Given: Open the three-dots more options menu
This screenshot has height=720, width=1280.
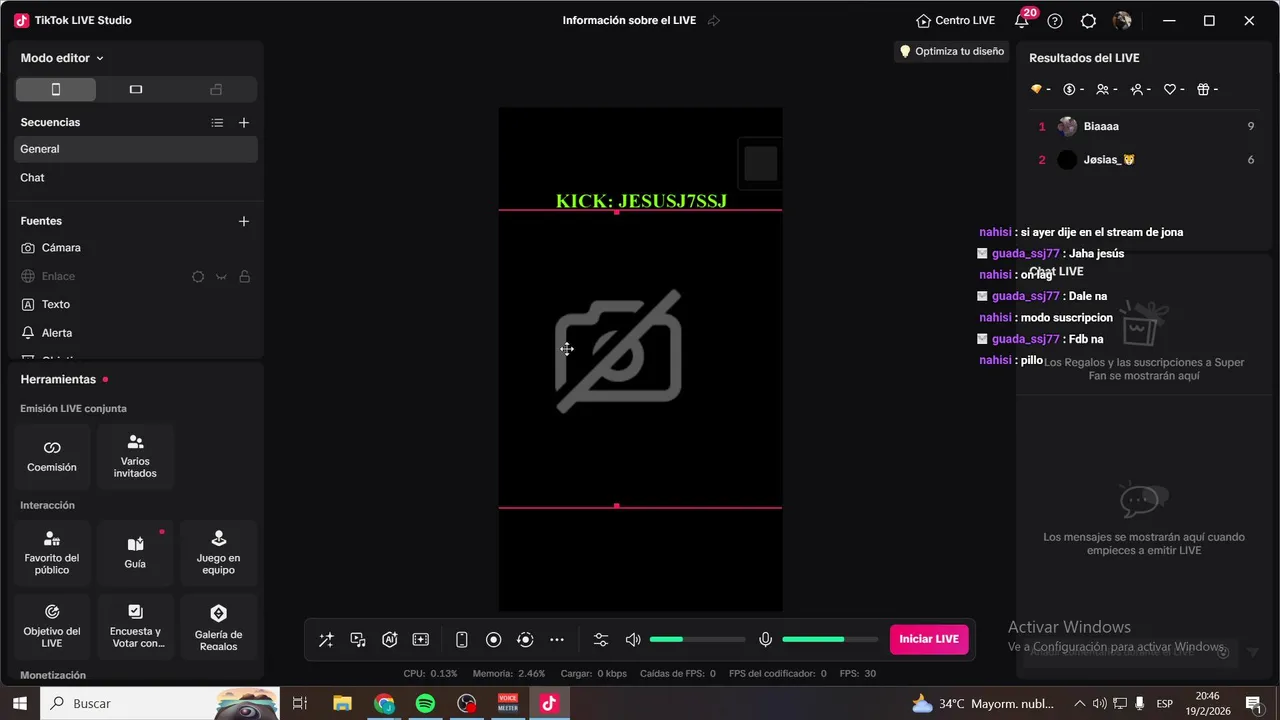Looking at the screenshot, I should [557, 640].
